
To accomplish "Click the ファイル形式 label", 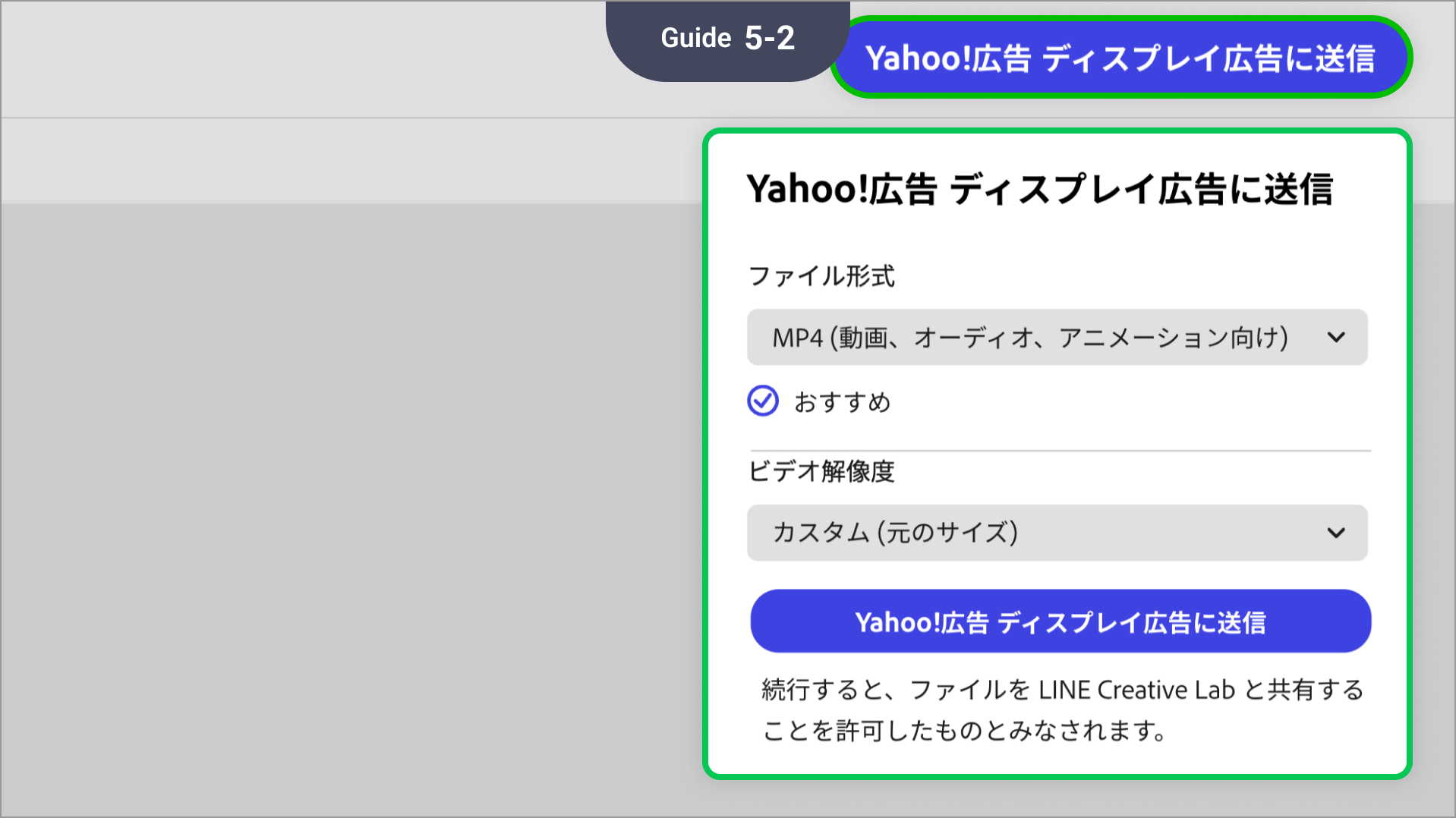I will (821, 276).
